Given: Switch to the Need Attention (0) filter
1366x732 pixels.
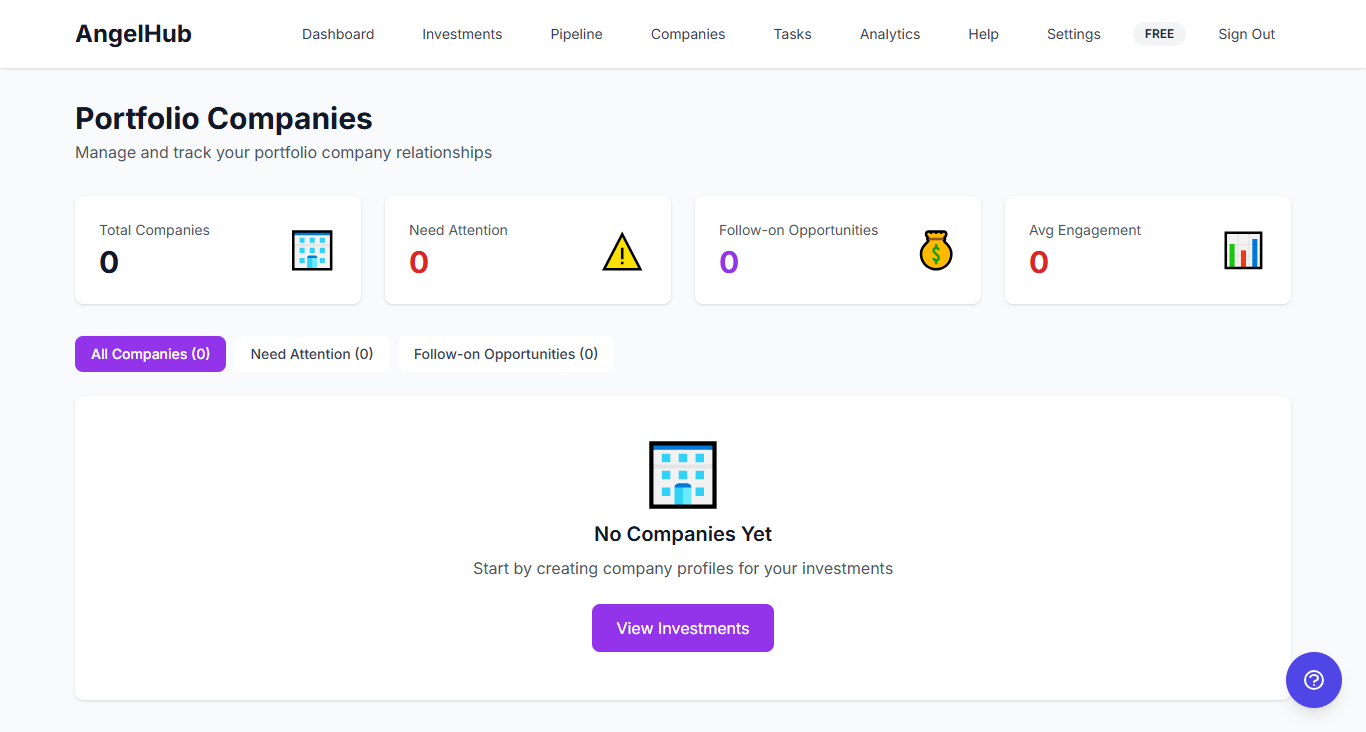Looking at the screenshot, I should pyautogui.click(x=312, y=353).
